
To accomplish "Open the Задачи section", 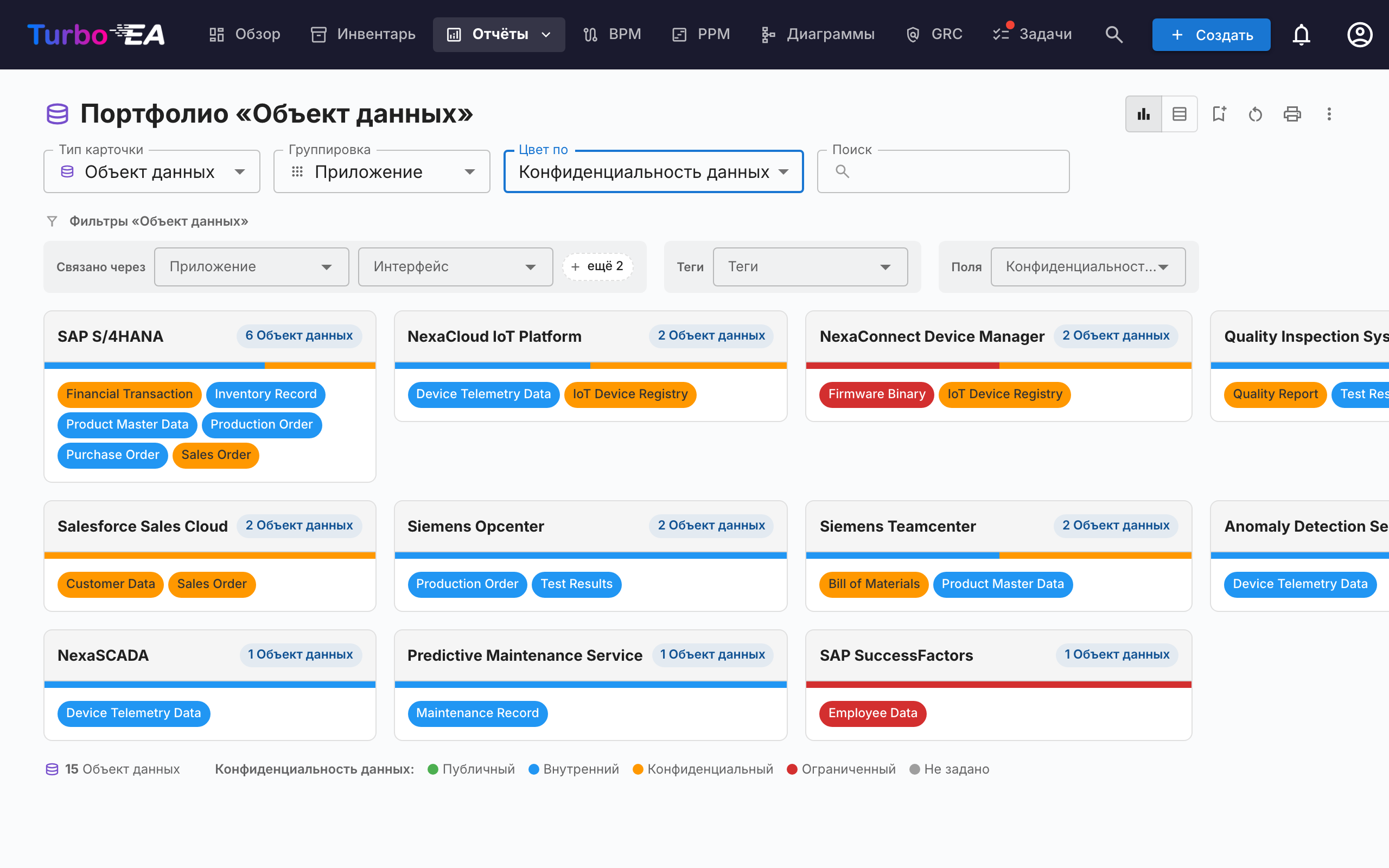I will pos(1032,34).
